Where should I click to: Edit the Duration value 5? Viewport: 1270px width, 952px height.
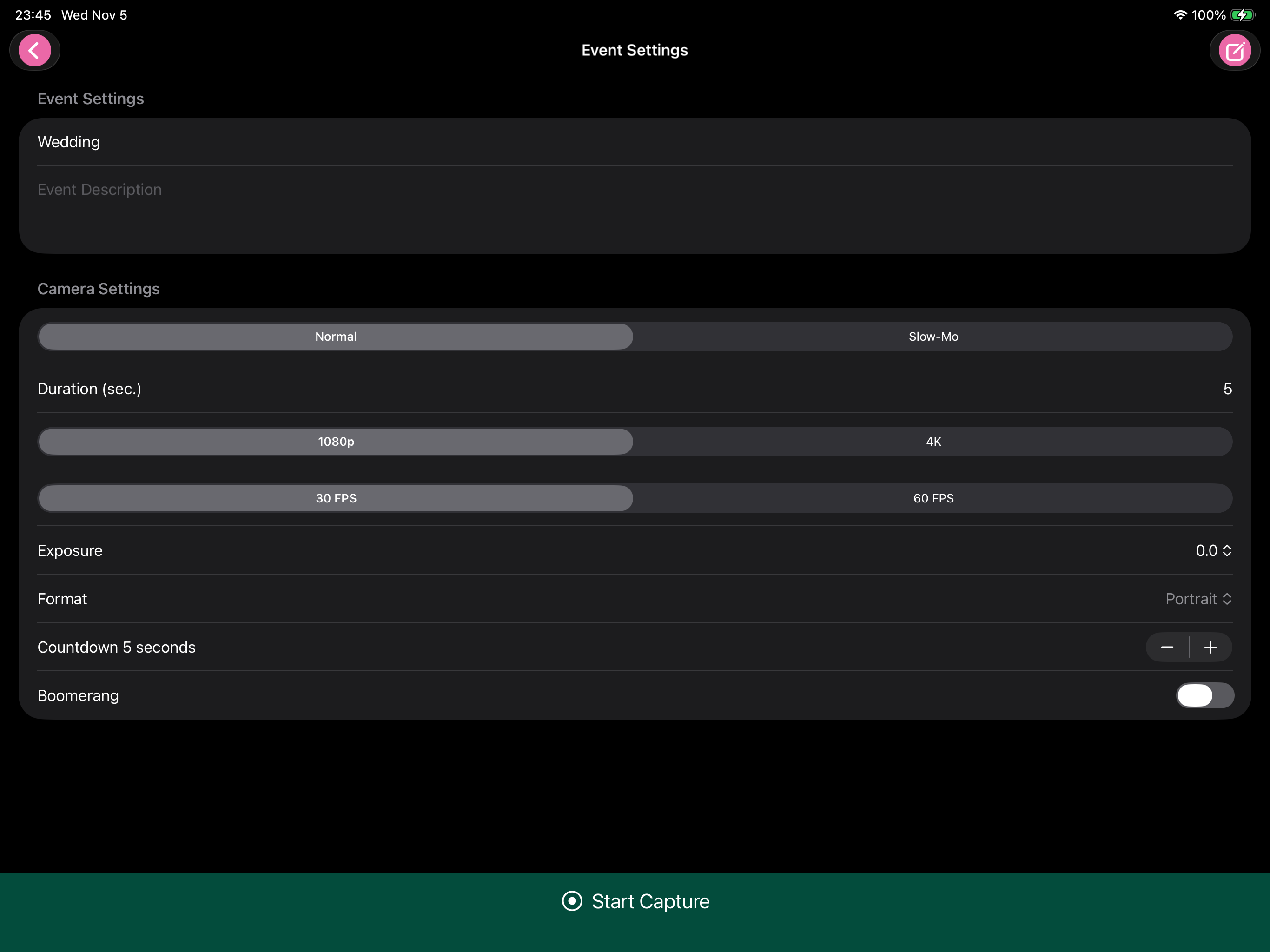tap(1228, 389)
